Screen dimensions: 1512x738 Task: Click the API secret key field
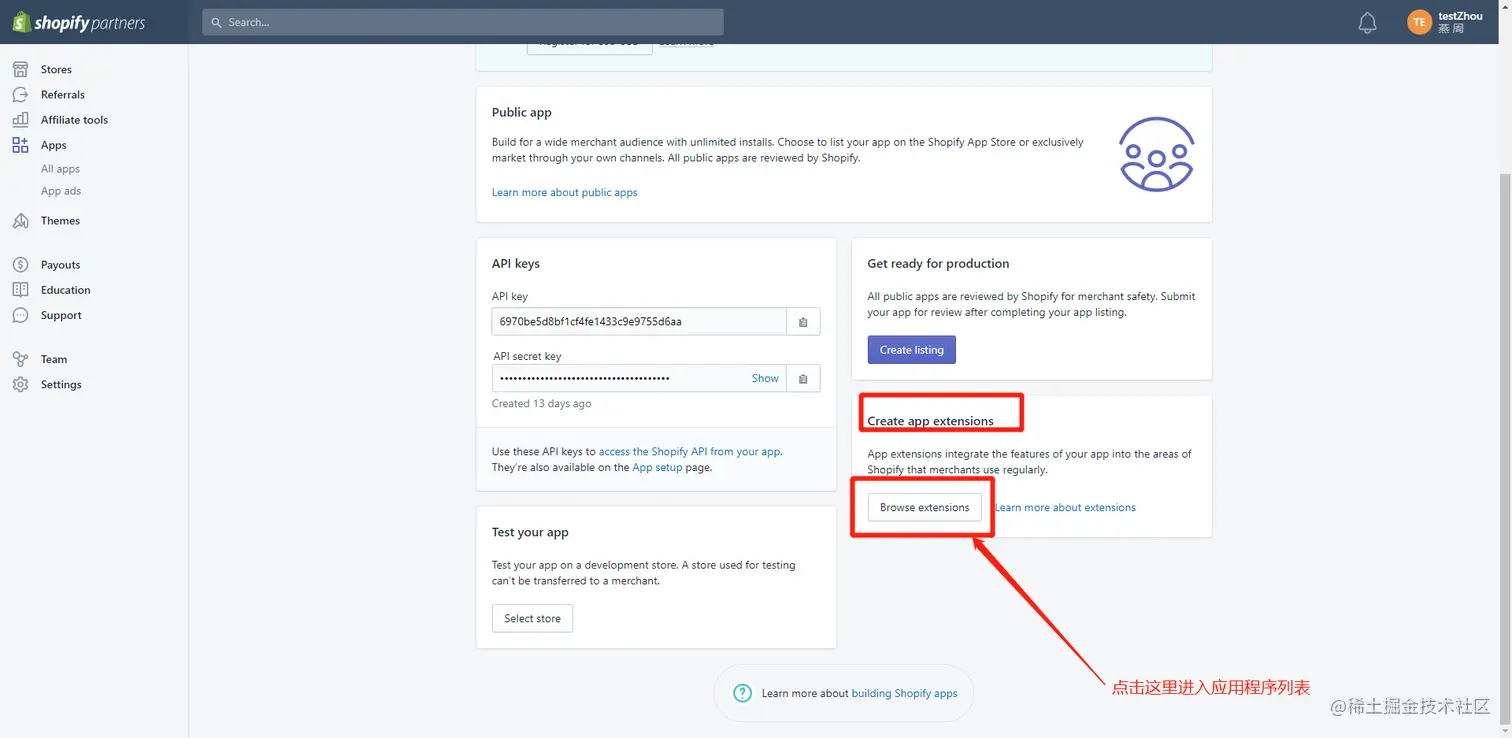pos(639,378)
